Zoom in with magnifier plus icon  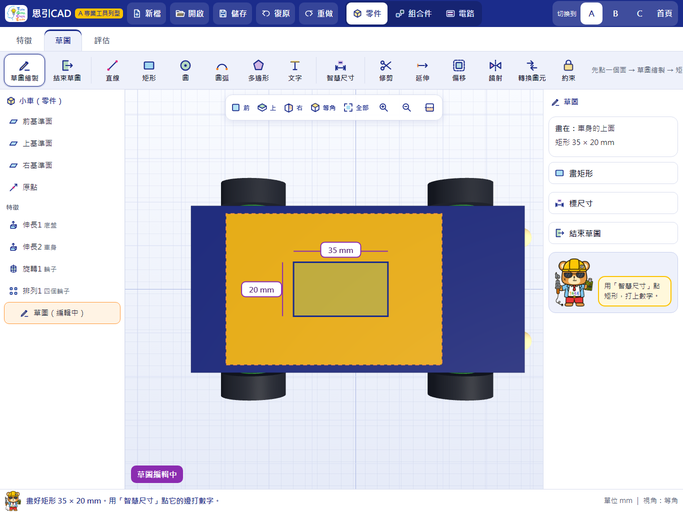click(x=384, y=108)
